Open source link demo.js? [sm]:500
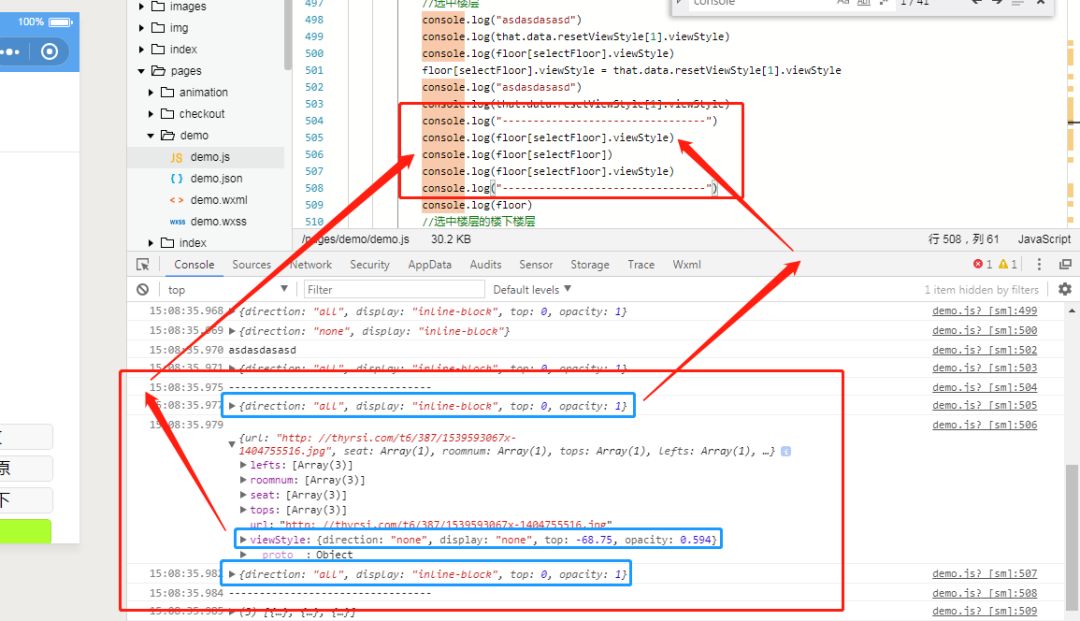 pyautogui.click(x=984, y=330)
